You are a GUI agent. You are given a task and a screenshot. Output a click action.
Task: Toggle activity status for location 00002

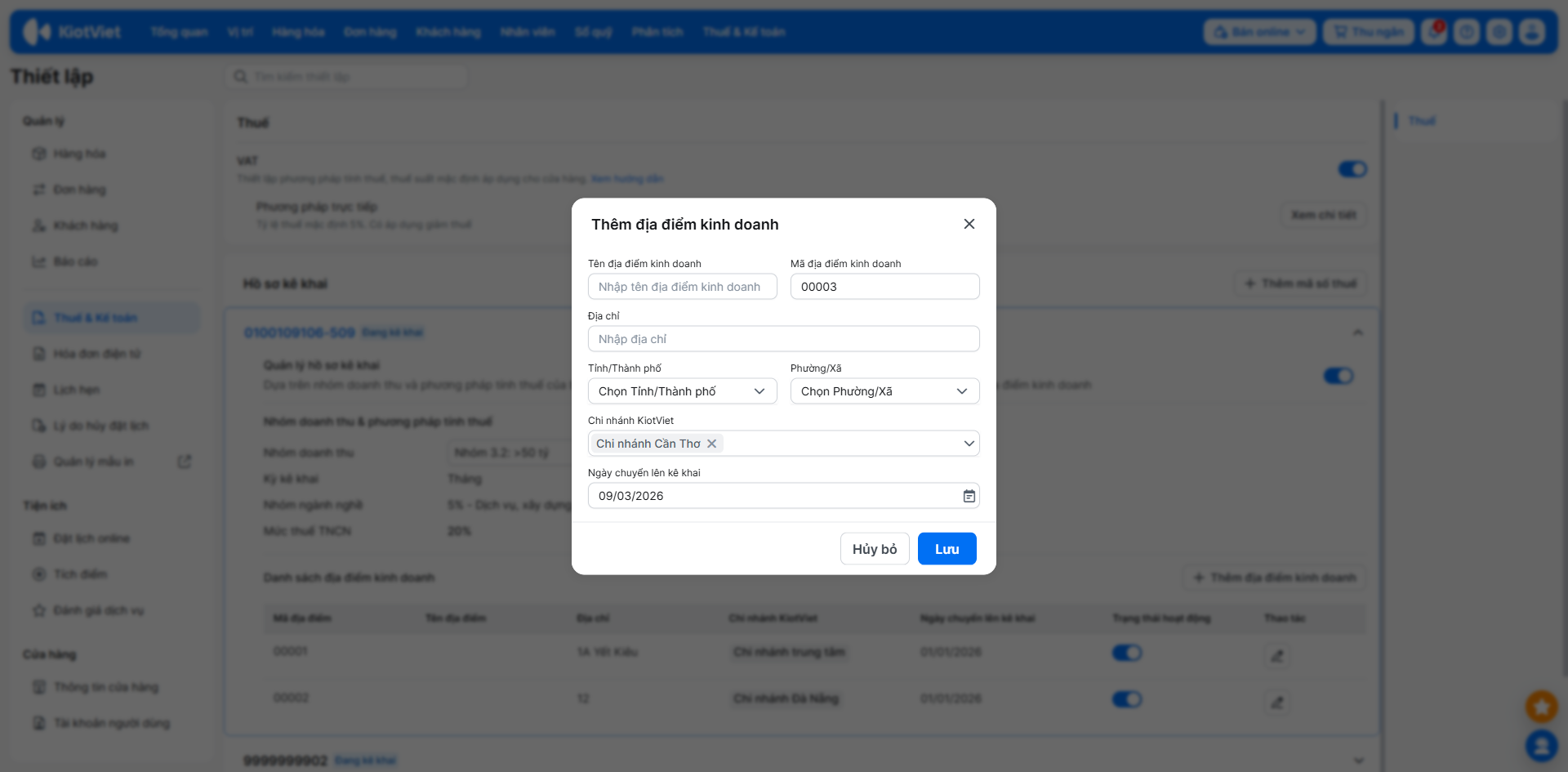point(1127,699)
